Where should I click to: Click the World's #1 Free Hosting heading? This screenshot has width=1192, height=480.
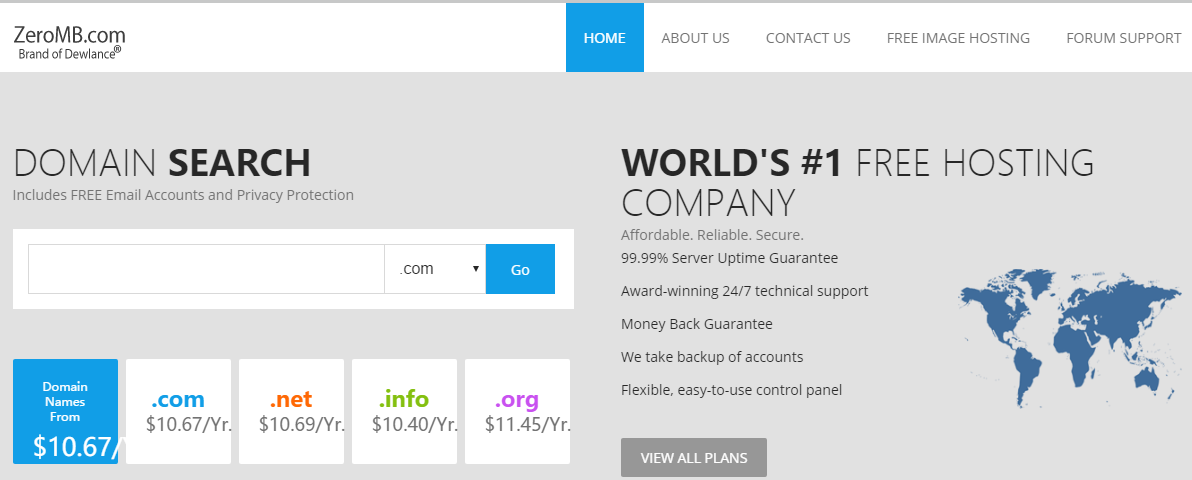857,181
